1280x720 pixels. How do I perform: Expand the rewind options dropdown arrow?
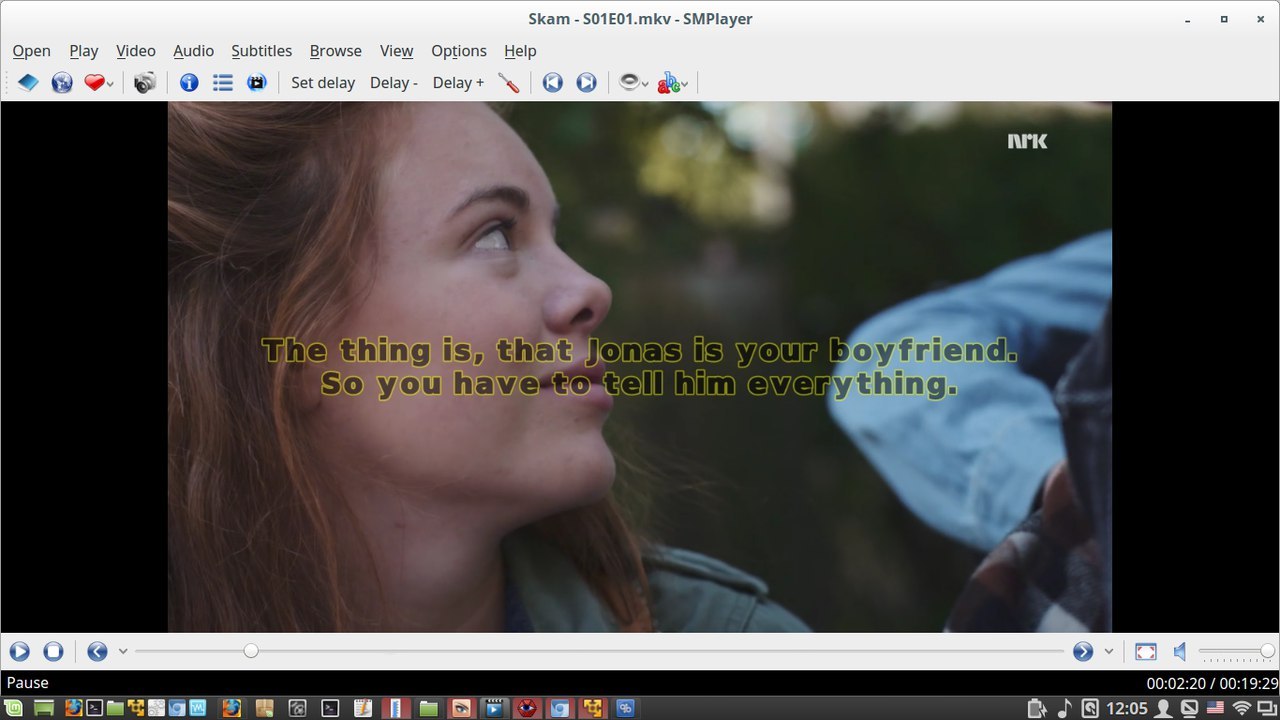pos(123,652)
